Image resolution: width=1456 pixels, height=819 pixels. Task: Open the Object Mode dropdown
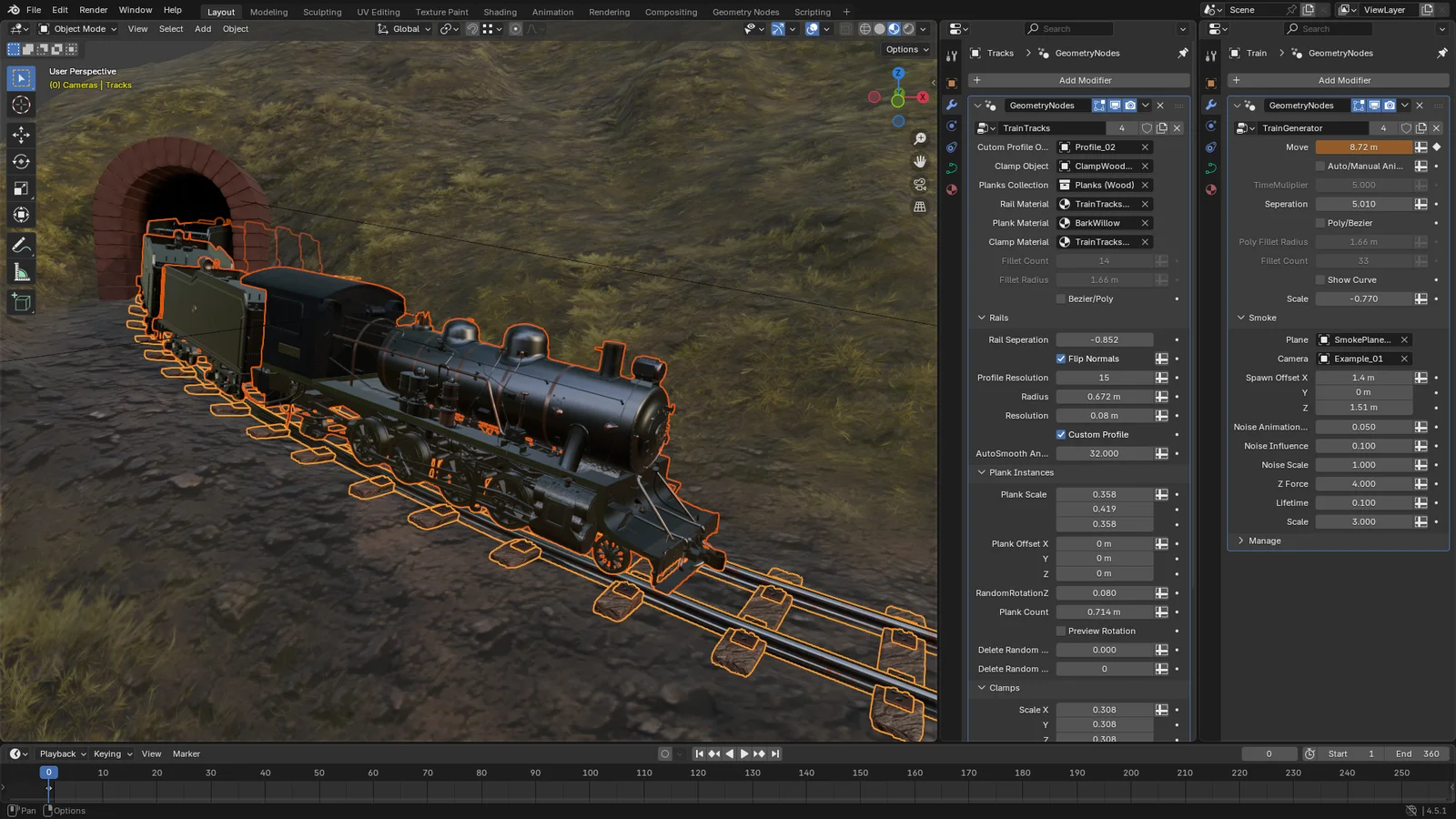point(77,28)
